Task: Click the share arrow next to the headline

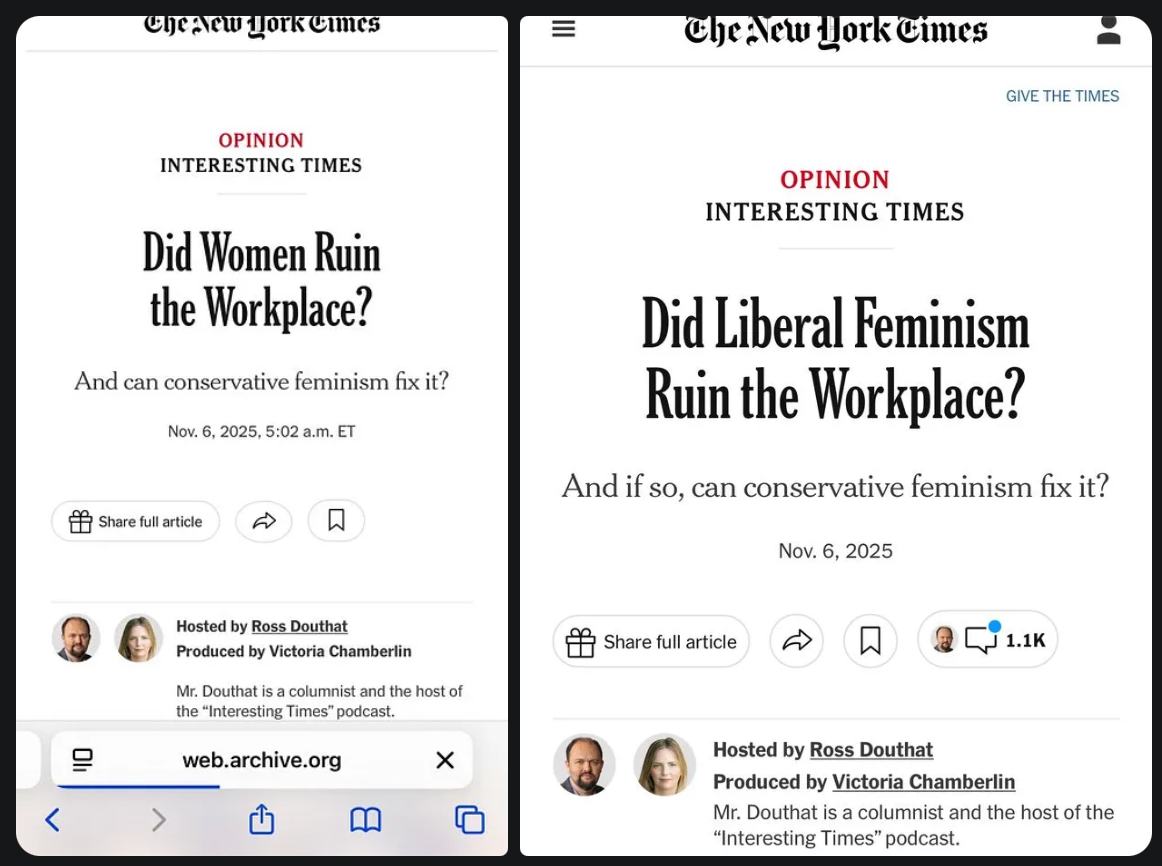Action: (x=796, y=640)
